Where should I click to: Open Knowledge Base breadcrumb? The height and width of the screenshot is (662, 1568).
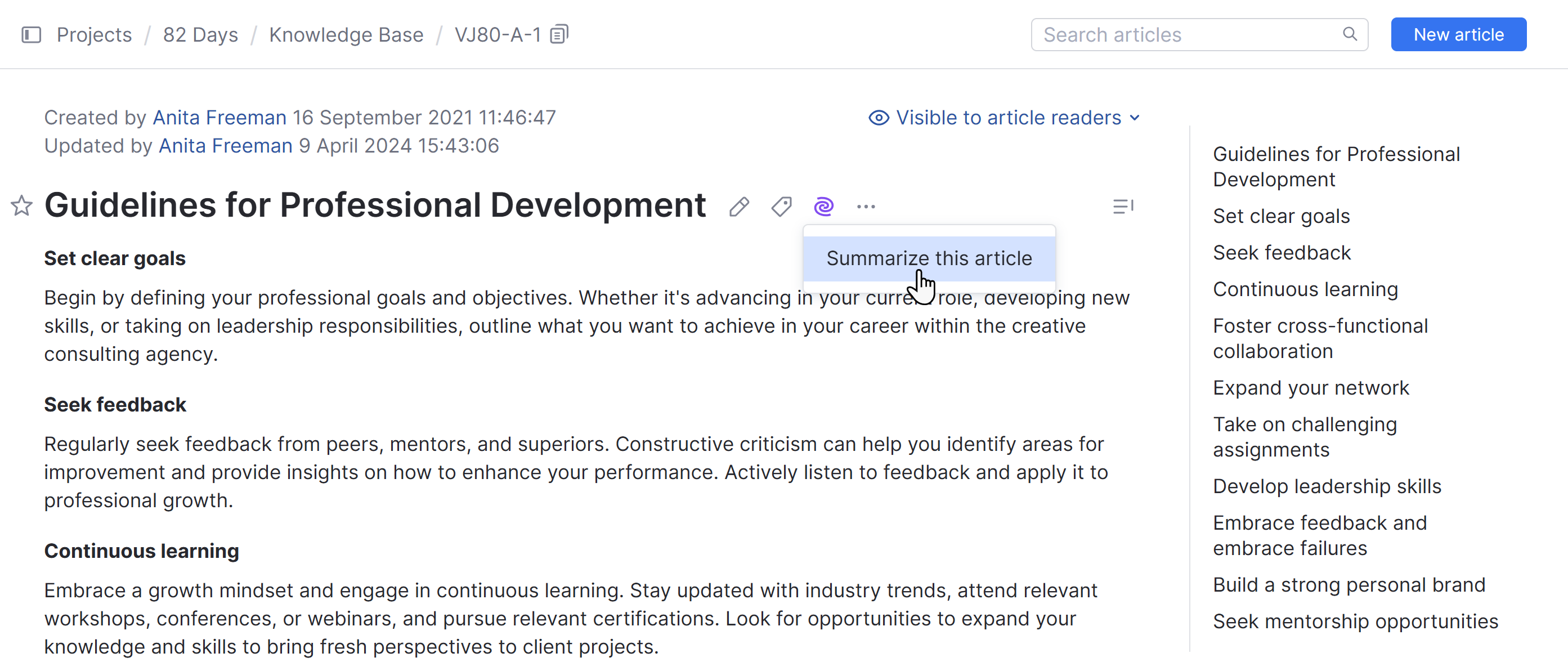(346, 35)
